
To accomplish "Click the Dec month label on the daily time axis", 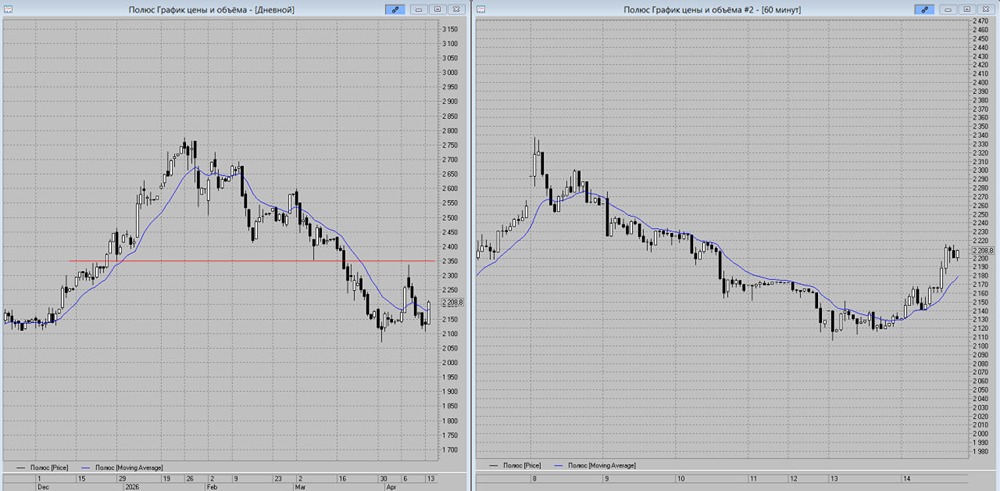I will [x=41, y=486].
